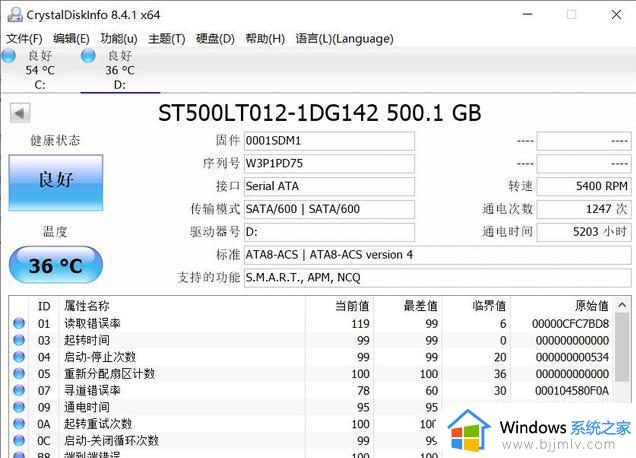Viewport: 636px width, 458px height.
Task: Click the status dot for 寻道错误率 row
Action: (18, 391)
